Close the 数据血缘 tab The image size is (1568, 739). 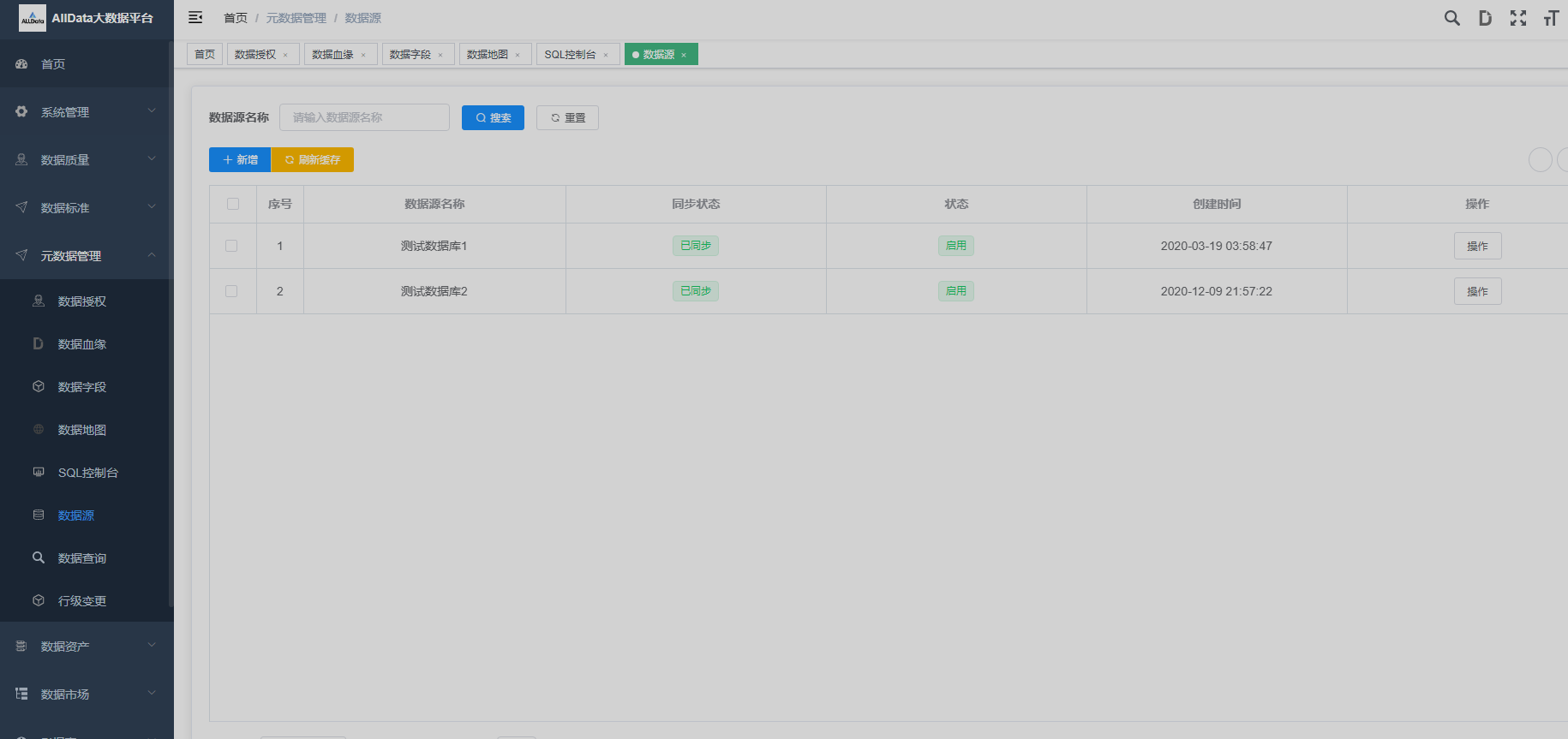click(363, 55)
